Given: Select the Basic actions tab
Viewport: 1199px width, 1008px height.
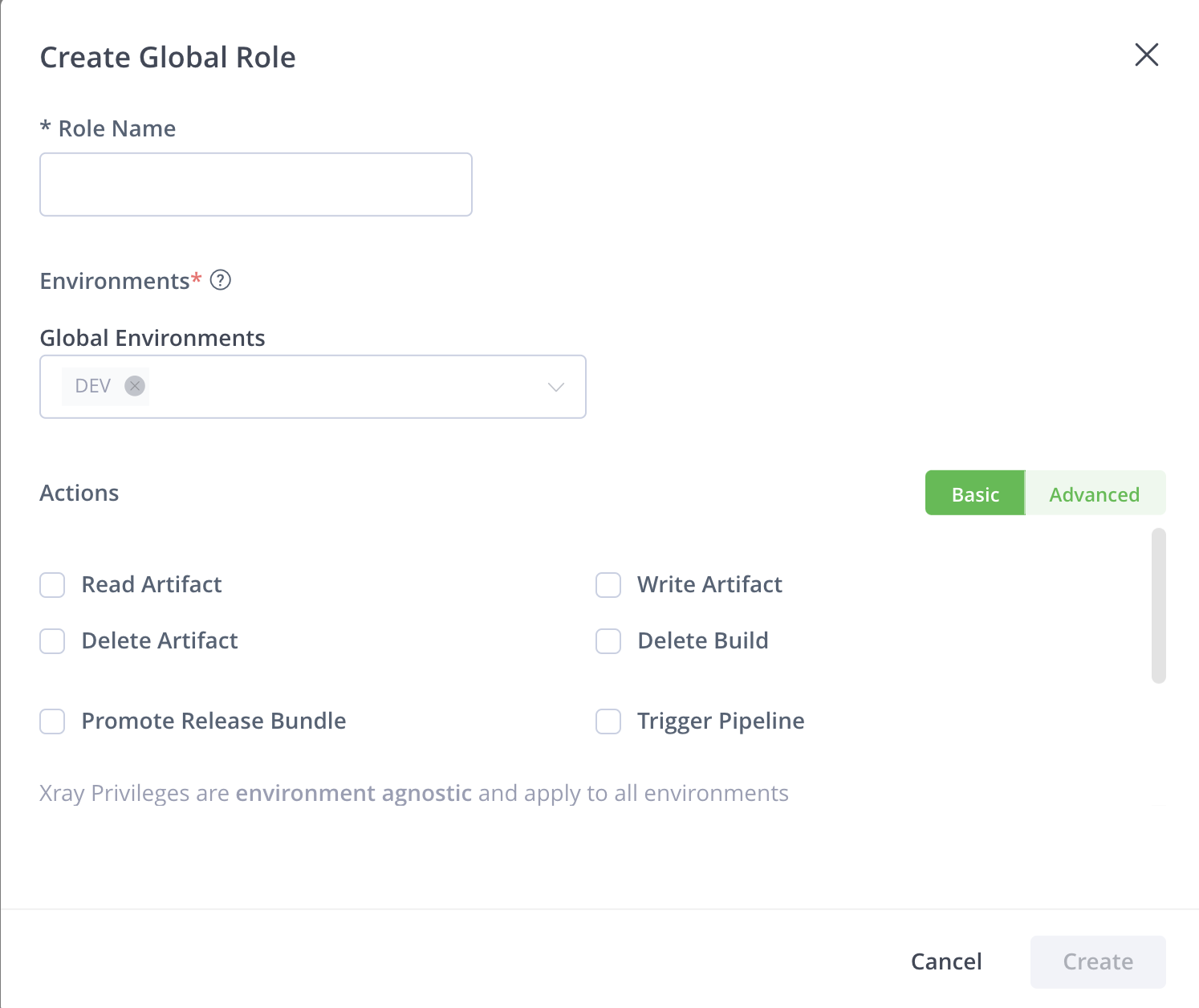Looking at the screenshot, I should [x=974, y=494].
